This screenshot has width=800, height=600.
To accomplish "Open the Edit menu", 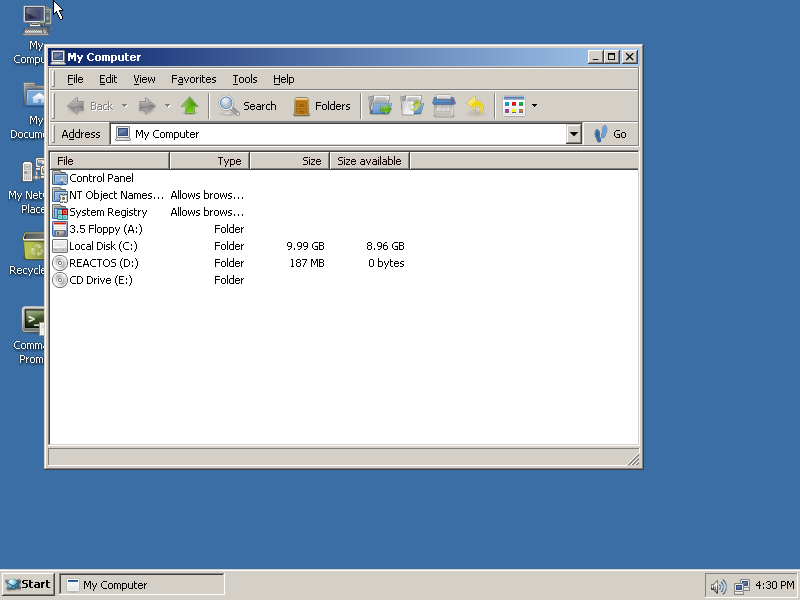I will click(108, 79).
